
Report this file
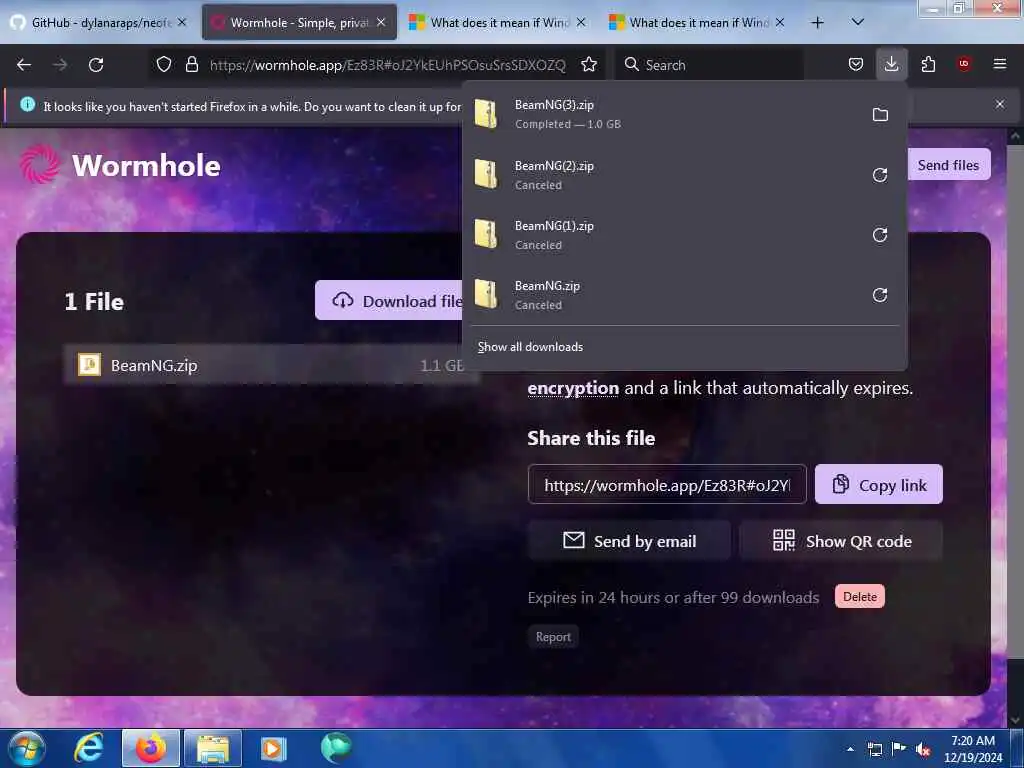(553, 637)
